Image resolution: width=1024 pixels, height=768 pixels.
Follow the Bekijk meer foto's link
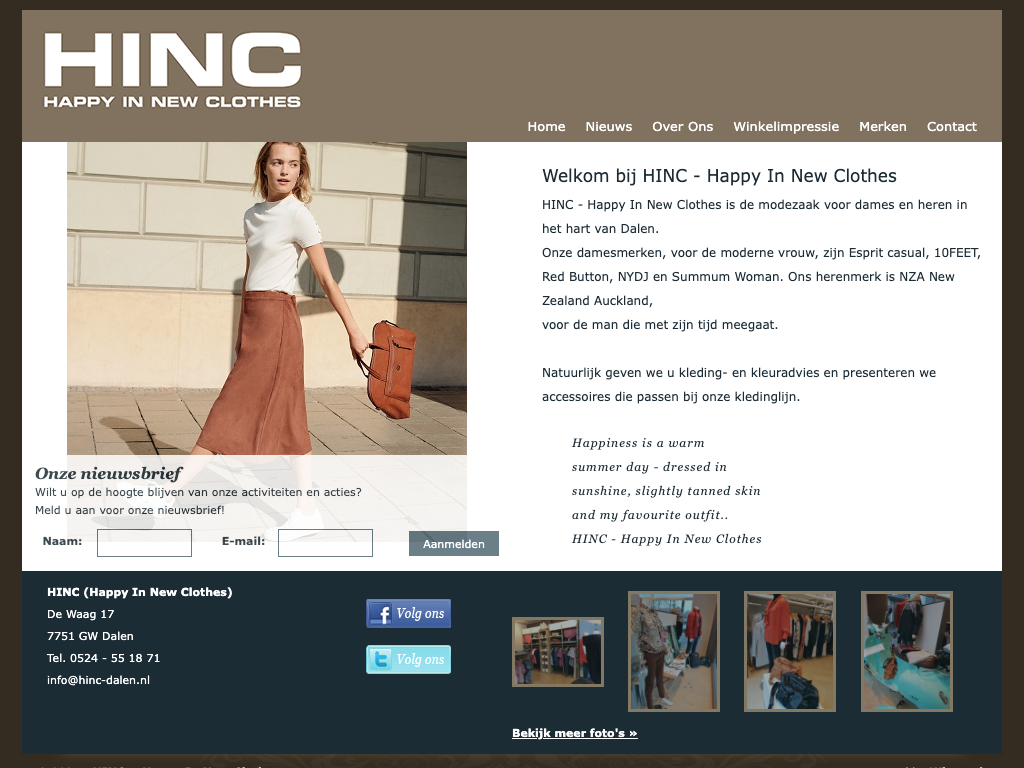[574, 733]
